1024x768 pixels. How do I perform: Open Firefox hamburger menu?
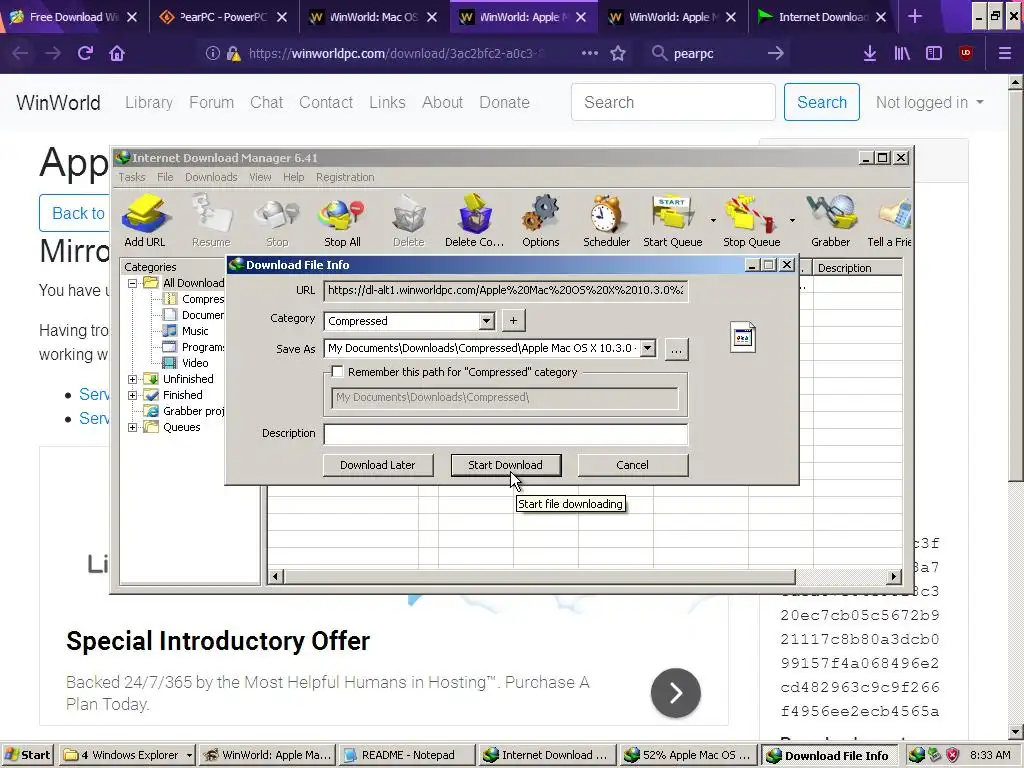click(1005, 54)
